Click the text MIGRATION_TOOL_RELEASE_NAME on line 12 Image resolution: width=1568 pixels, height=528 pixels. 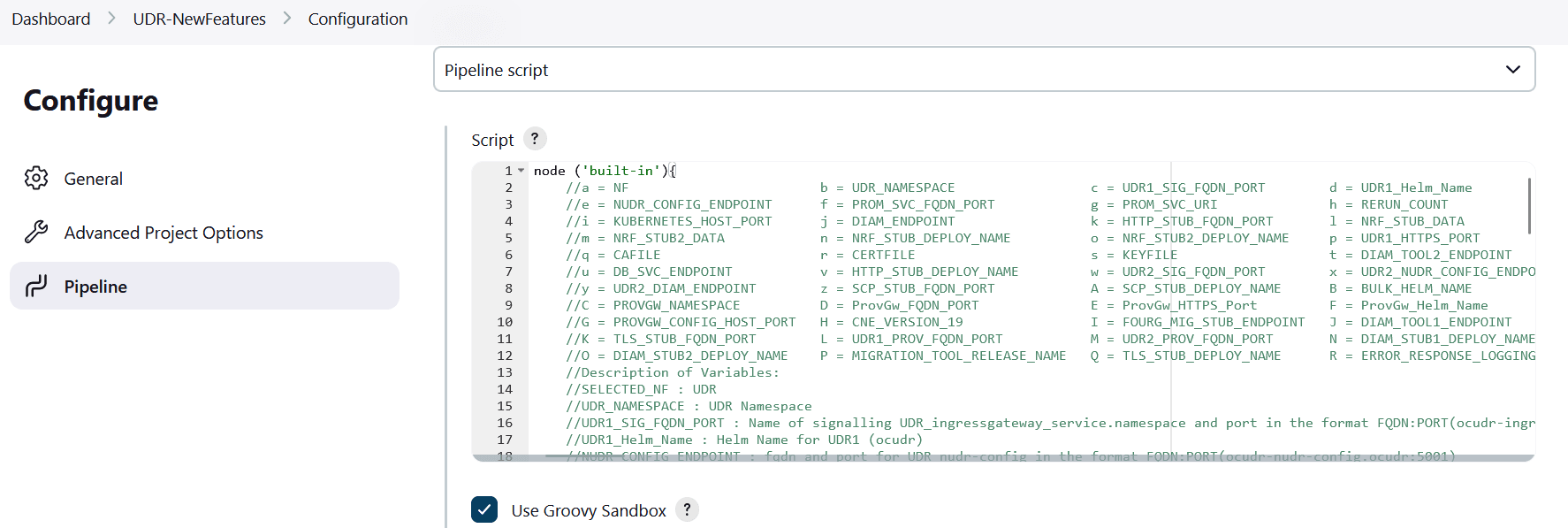[x=959, y=356]
